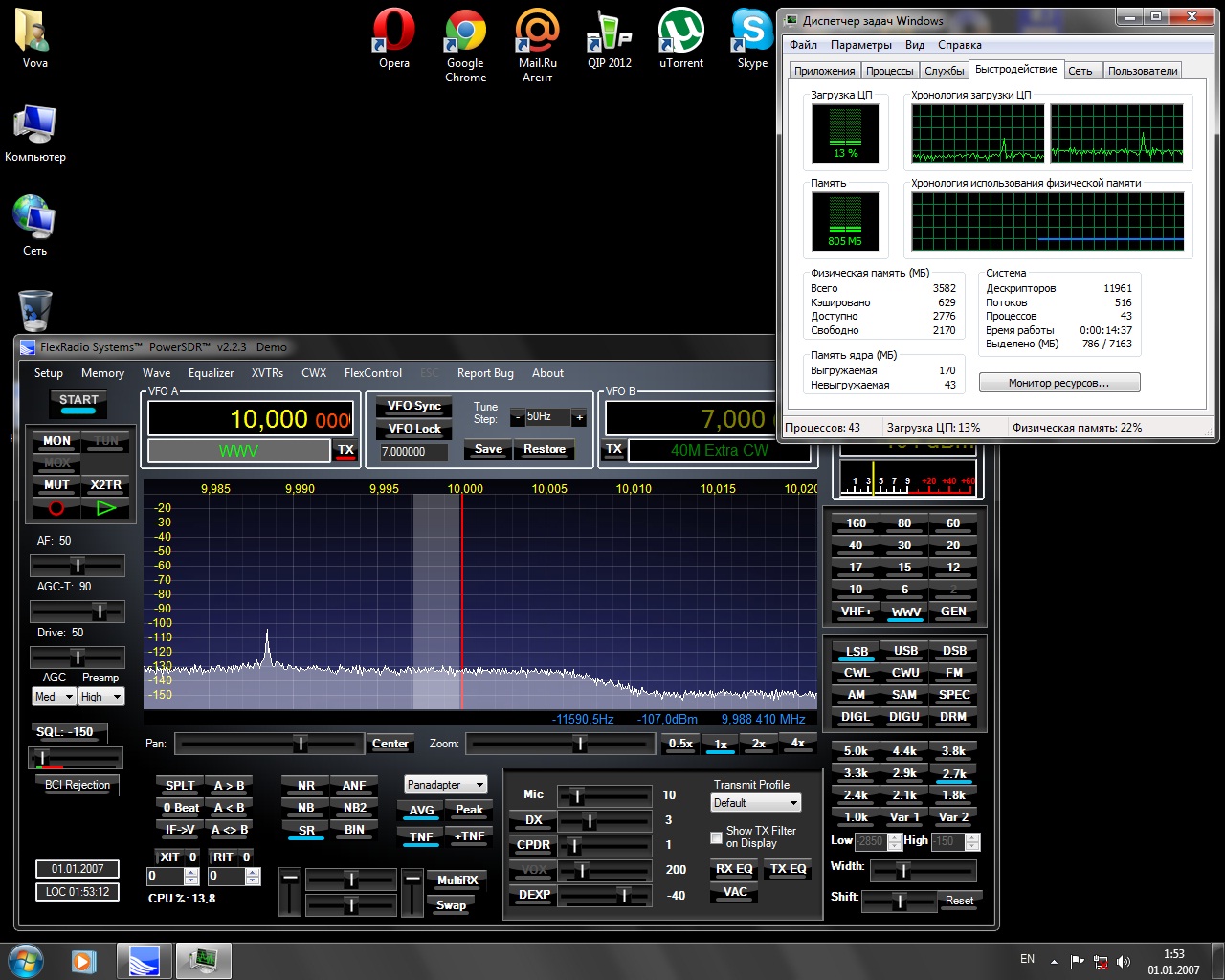Click the VFO A frequency display
Screen dimensions: 1225x980
click(x=251, y=419)
